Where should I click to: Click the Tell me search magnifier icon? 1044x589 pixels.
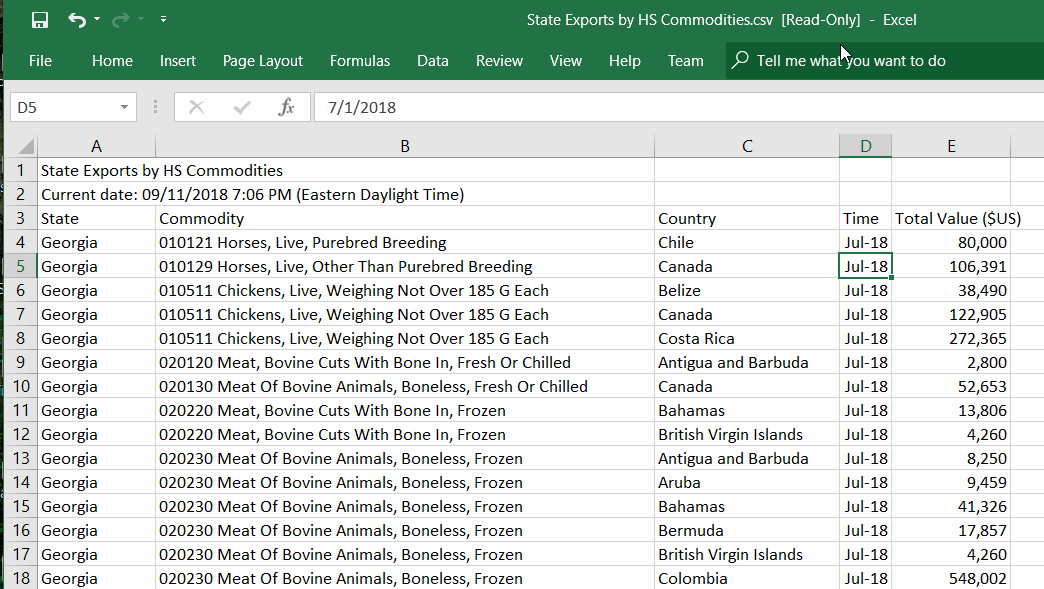tap(740, 61)
